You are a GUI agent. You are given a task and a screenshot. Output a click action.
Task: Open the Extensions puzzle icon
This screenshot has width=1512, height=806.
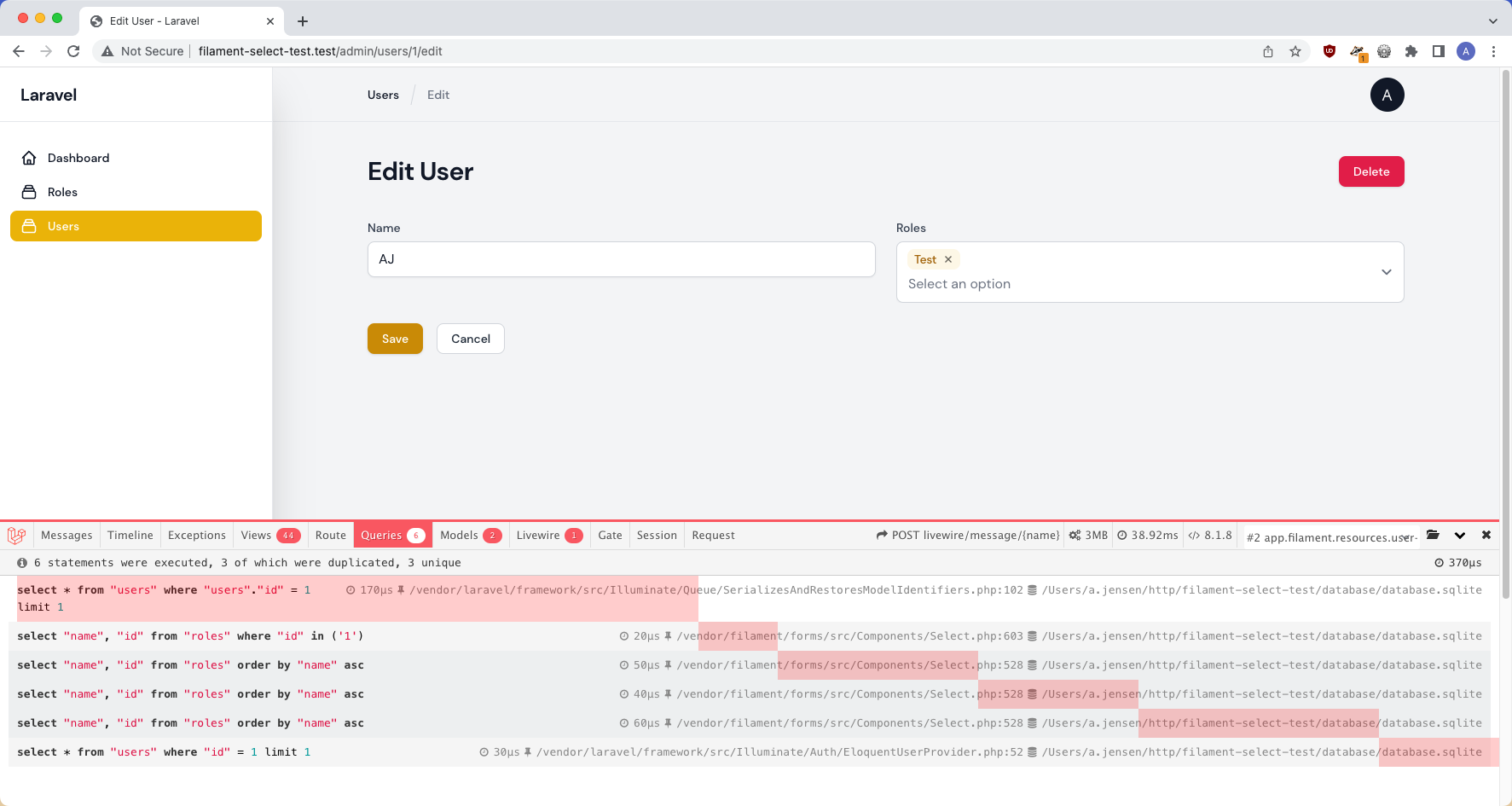[x=1411, y=51]
